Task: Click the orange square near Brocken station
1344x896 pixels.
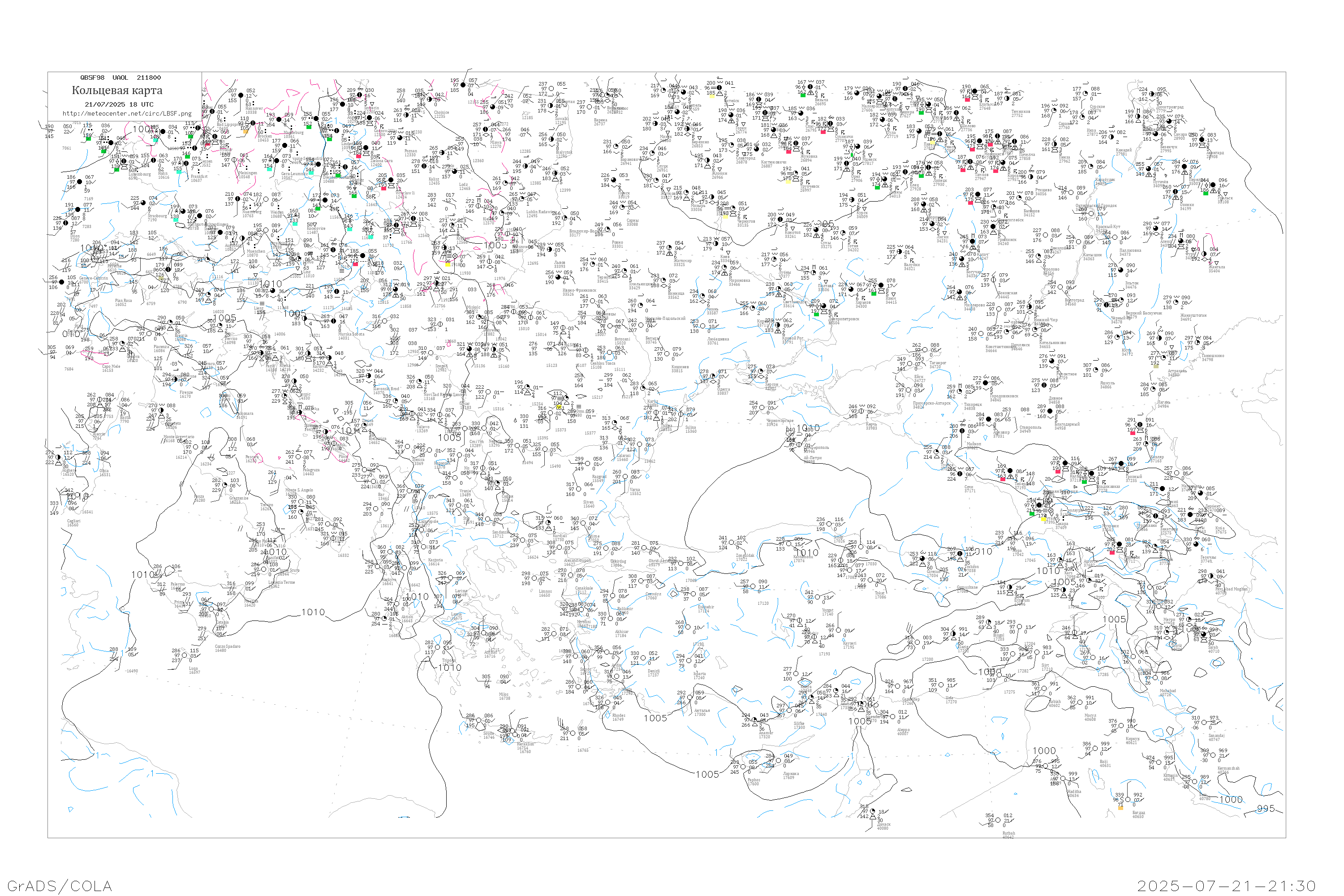Action: (x=246, y=132)
